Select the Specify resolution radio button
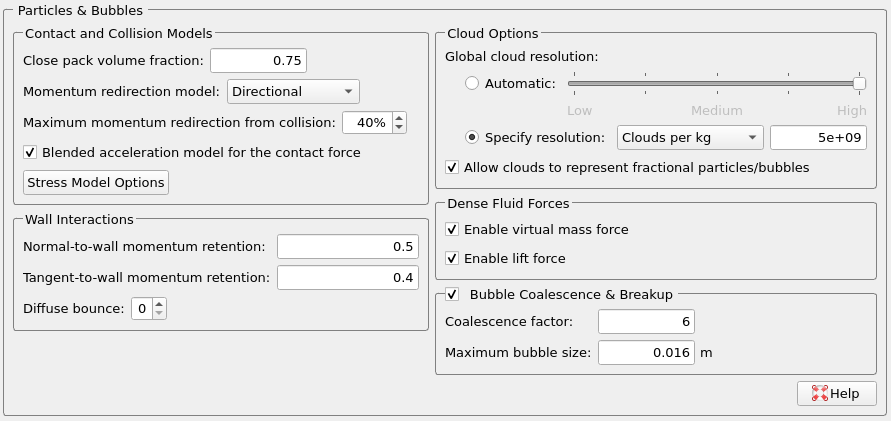Image resolution: width=891 pixels, height=421 pixels. pos(473,137)
